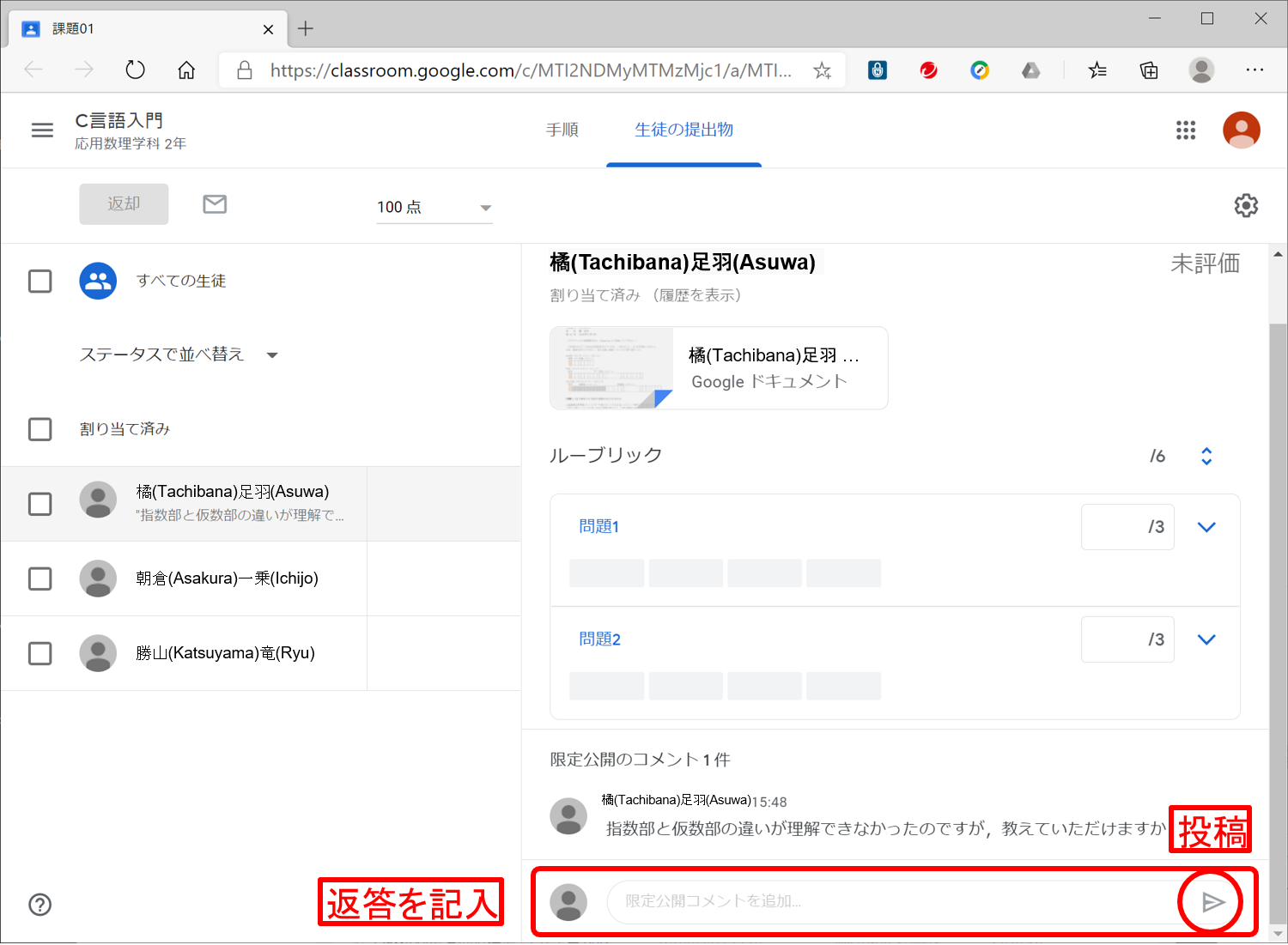View site info via lock icon
This screenshot has height=945, width=1288.
(x=245, y=70)
